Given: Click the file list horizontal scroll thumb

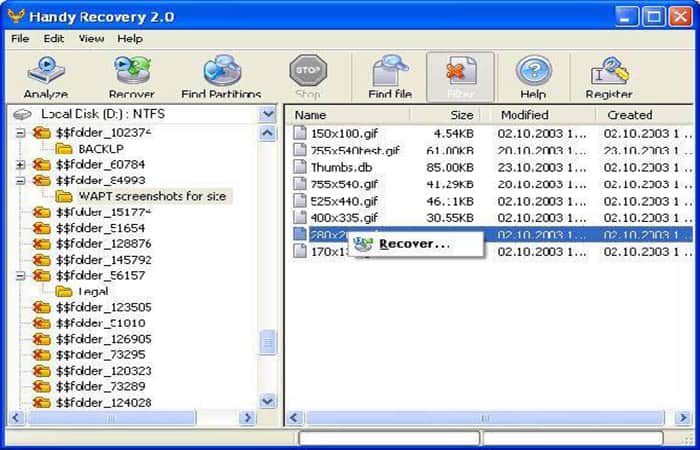Looking at the screenshot, I should [485, 418].
